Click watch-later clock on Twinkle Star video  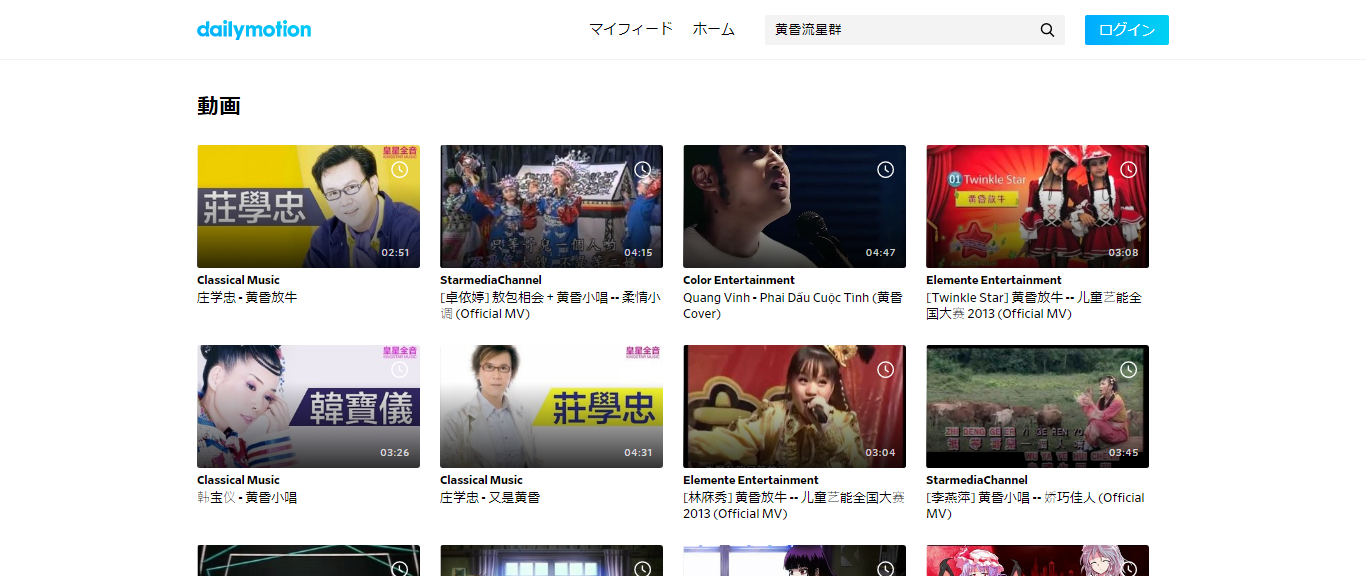coord(1129,170)
